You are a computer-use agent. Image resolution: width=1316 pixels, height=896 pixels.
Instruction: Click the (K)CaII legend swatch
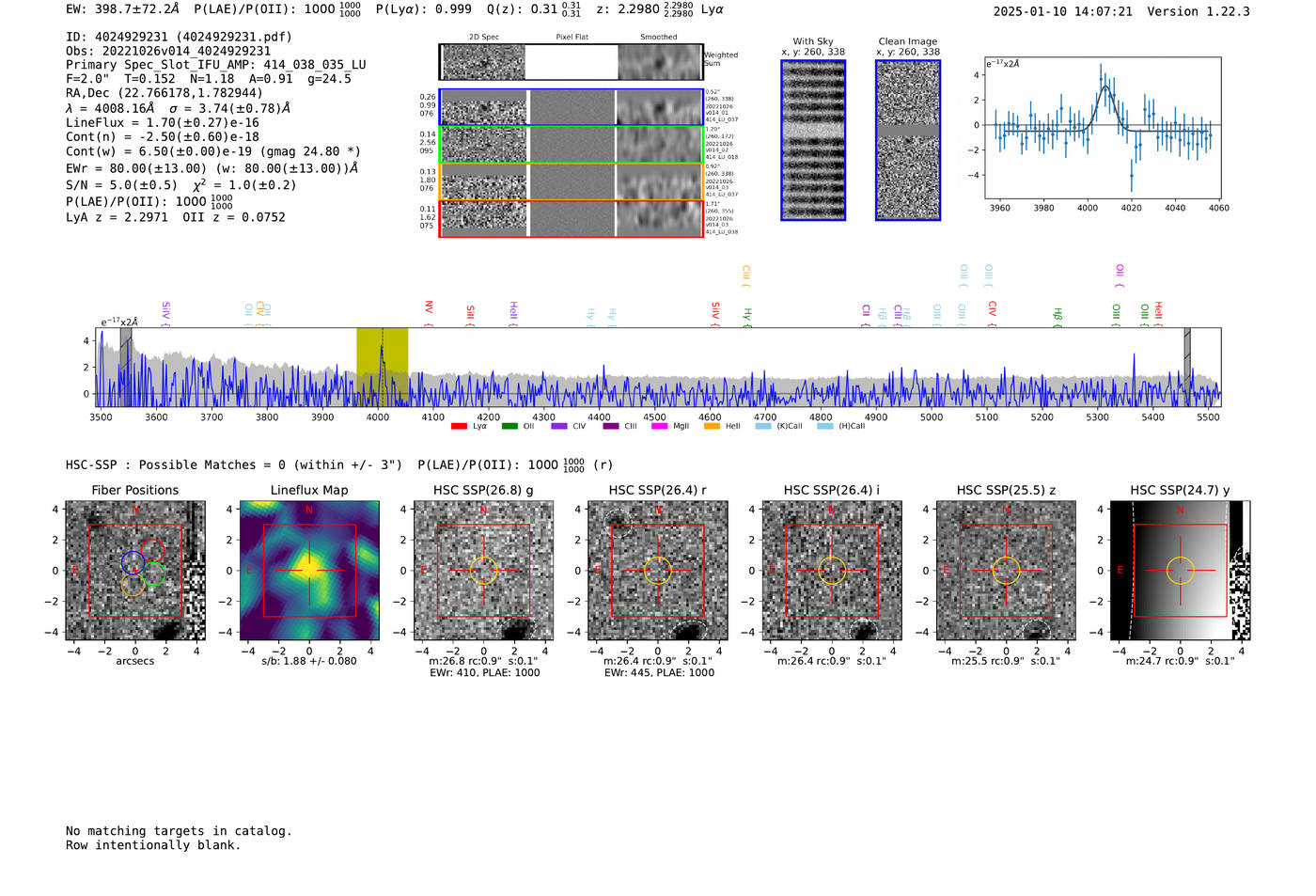pyautogui.click(x=763, y=426)
